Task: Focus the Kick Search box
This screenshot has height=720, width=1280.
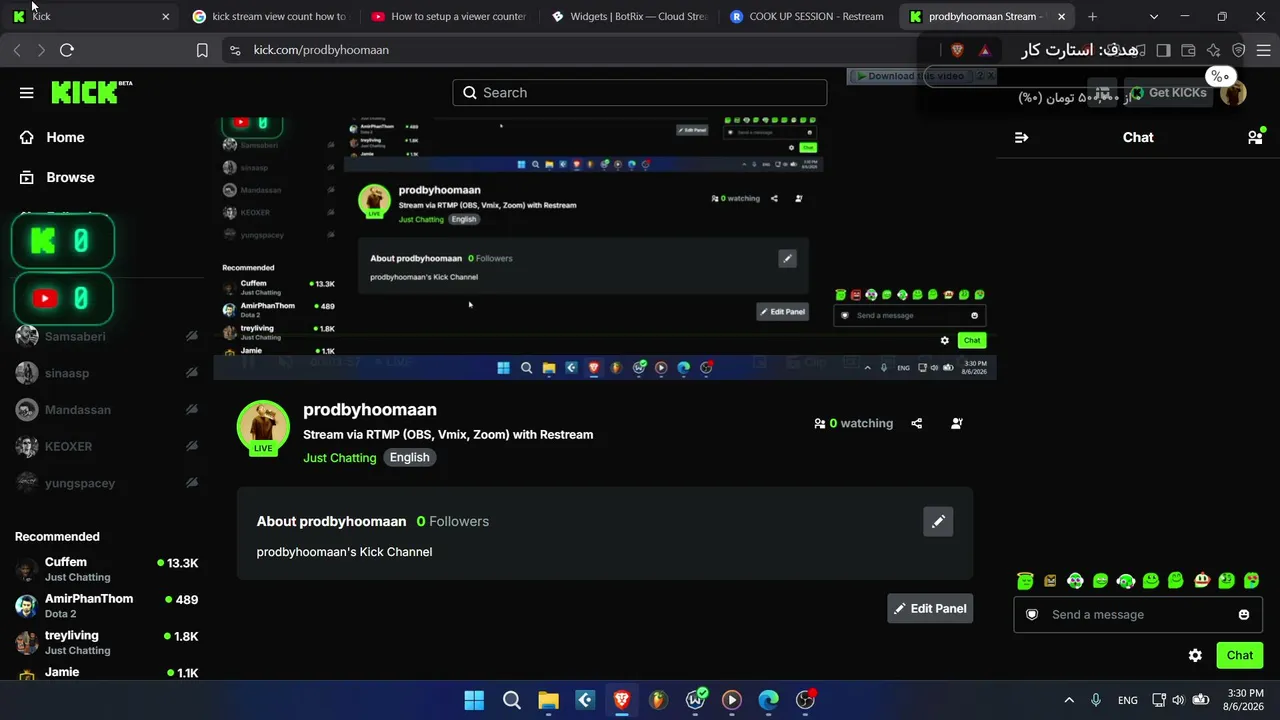Action: click(x=640, y=93)
